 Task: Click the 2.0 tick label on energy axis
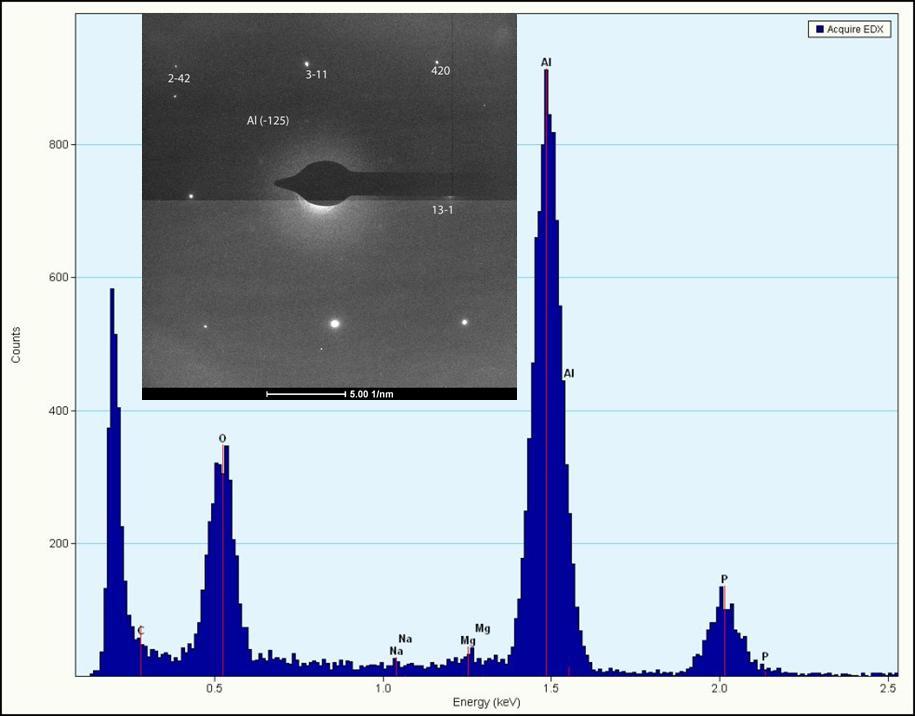[x=720, y=688]
